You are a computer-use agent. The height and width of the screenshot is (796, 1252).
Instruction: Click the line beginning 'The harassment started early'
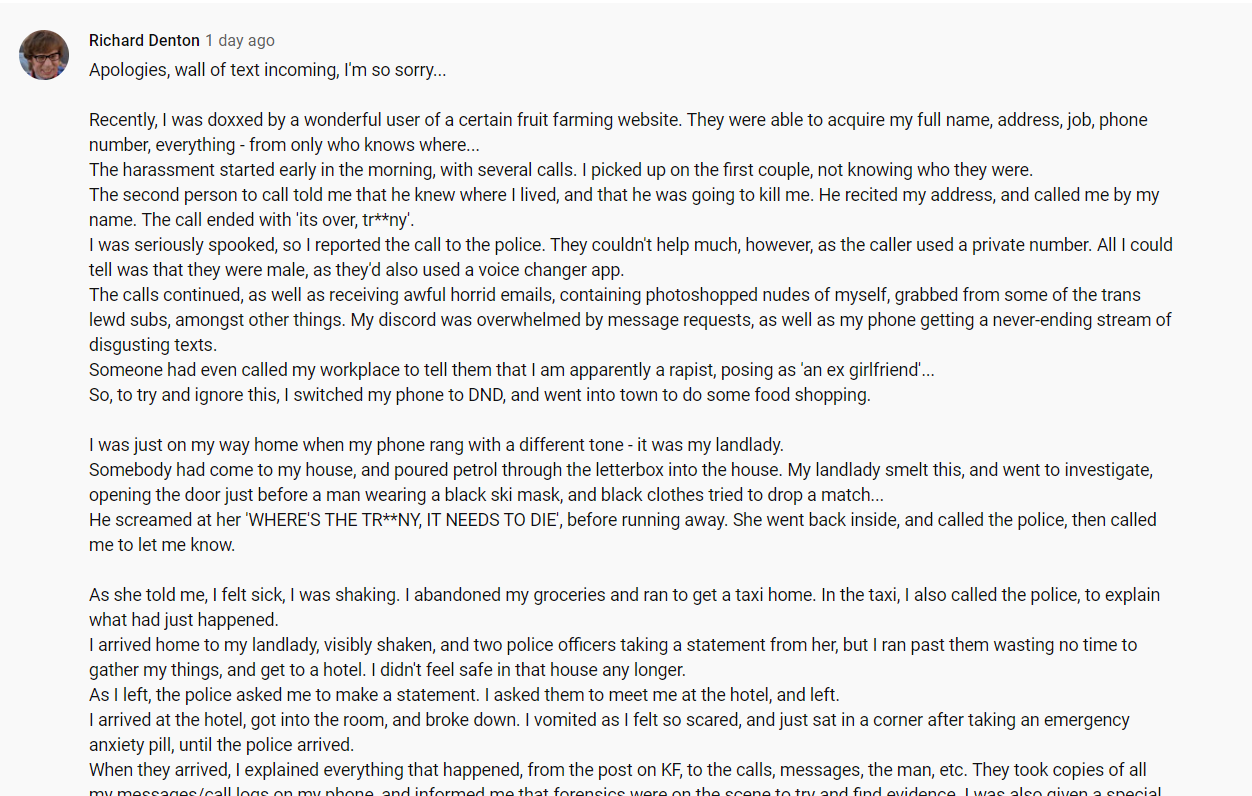(x=561, y=170)
